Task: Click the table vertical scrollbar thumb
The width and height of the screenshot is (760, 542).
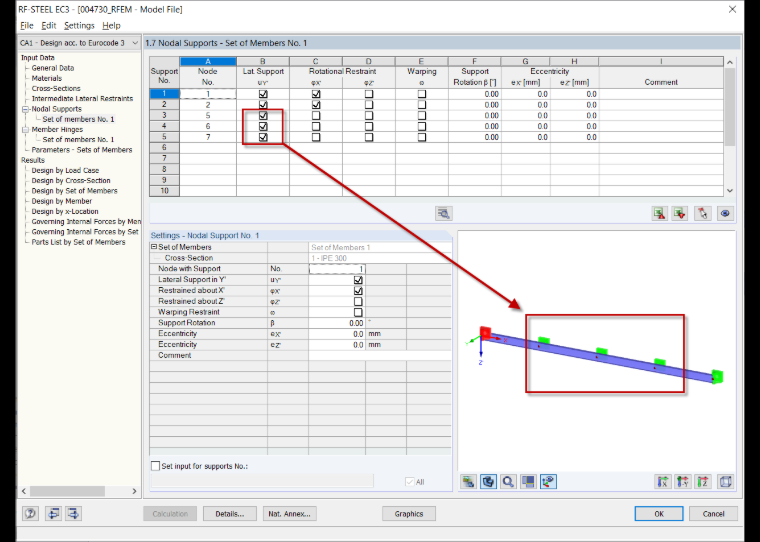Action: pyautogui.click(x=729, y=107)
